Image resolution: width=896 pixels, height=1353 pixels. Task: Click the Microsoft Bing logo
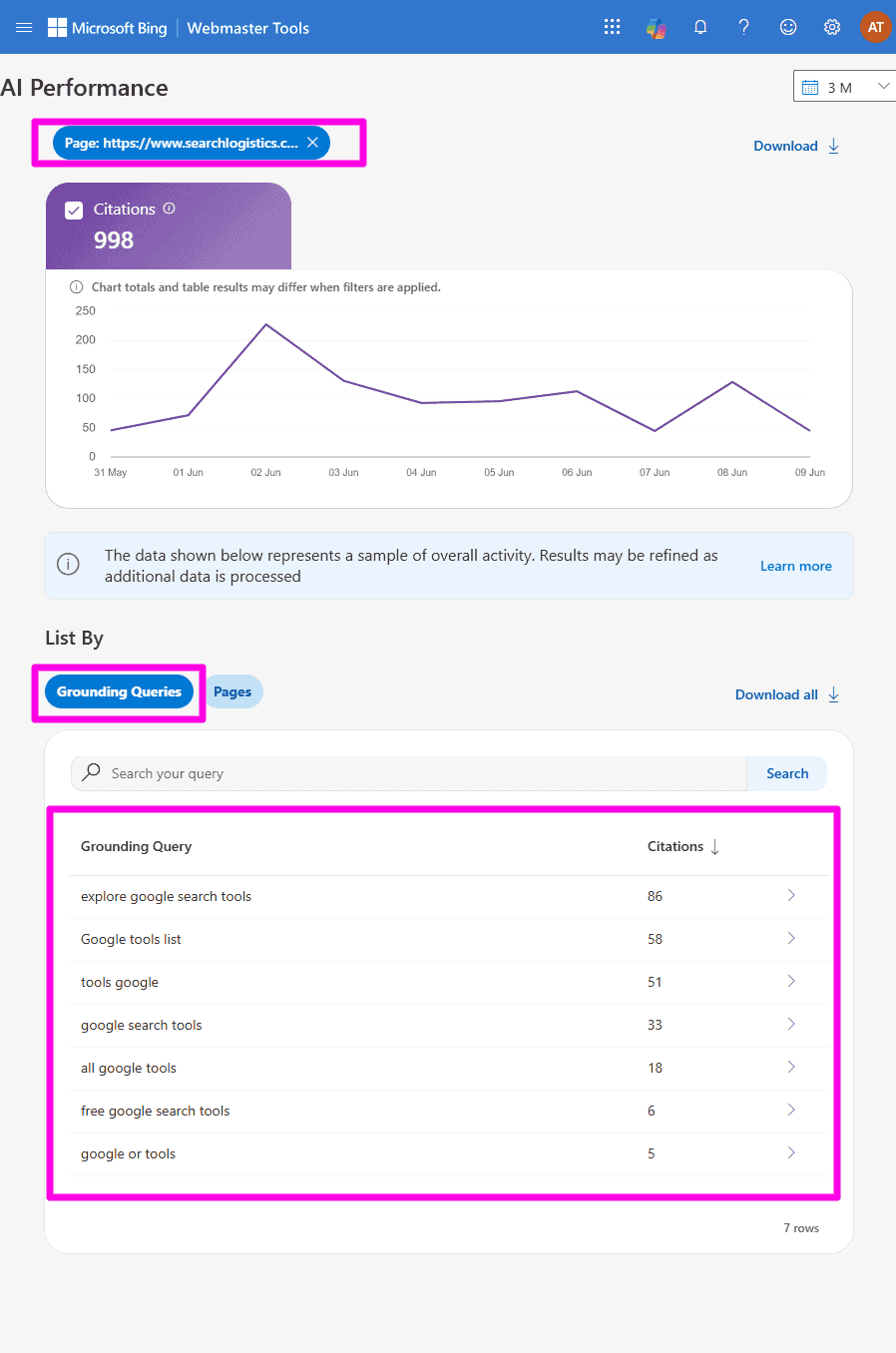click(108, 28)
